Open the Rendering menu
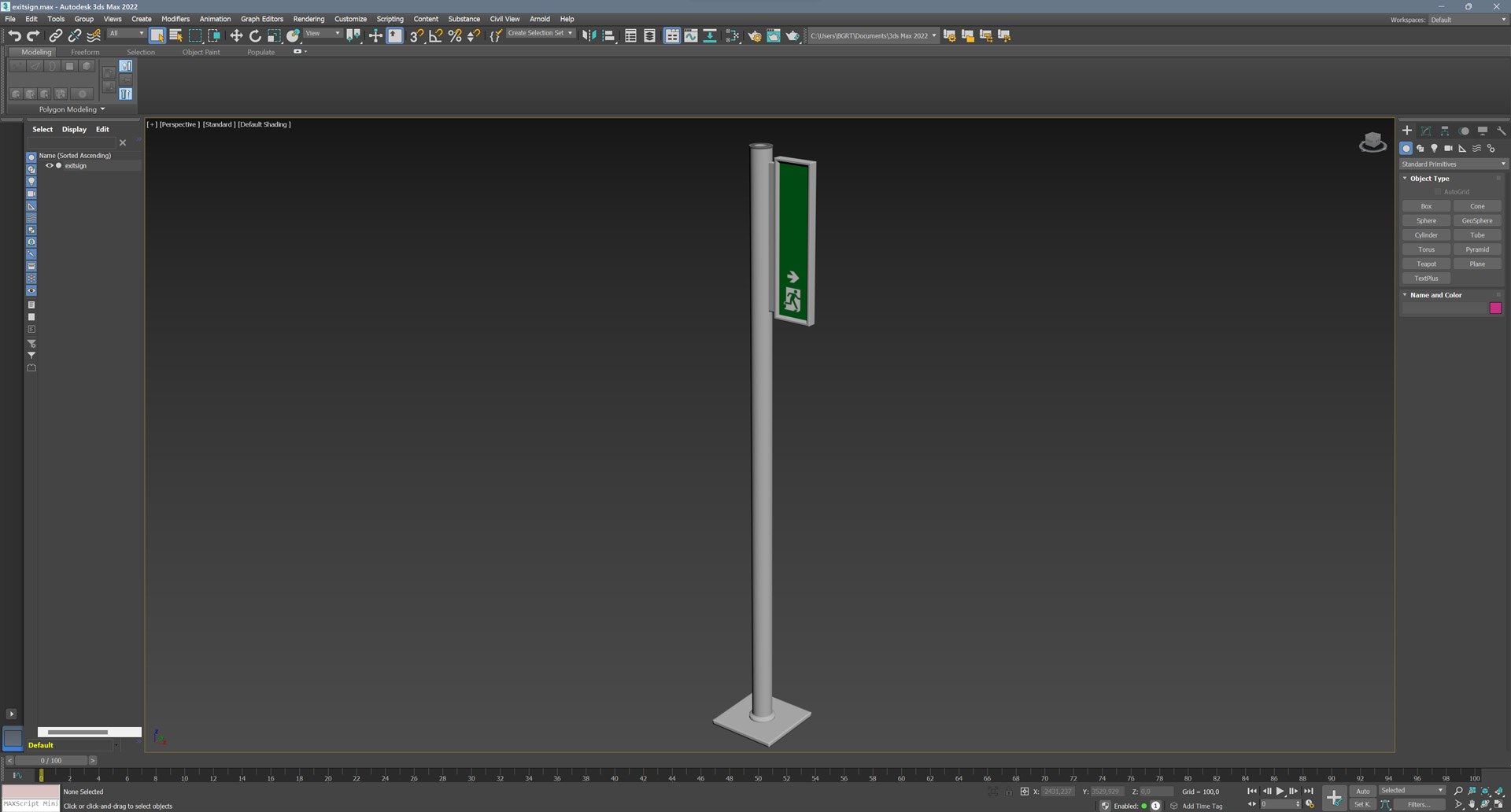 (308, 19)
